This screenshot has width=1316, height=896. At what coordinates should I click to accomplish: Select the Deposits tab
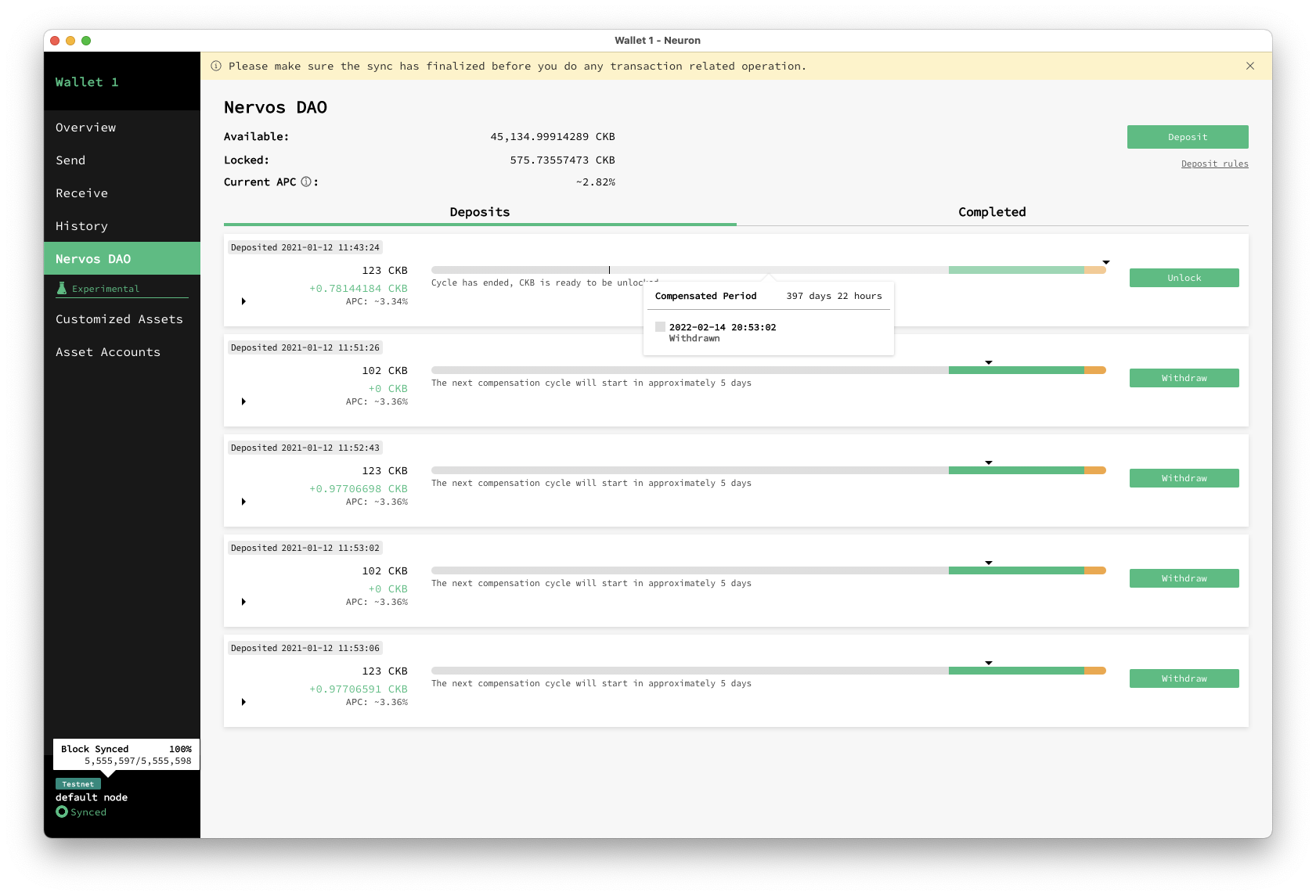pos(479,211)
